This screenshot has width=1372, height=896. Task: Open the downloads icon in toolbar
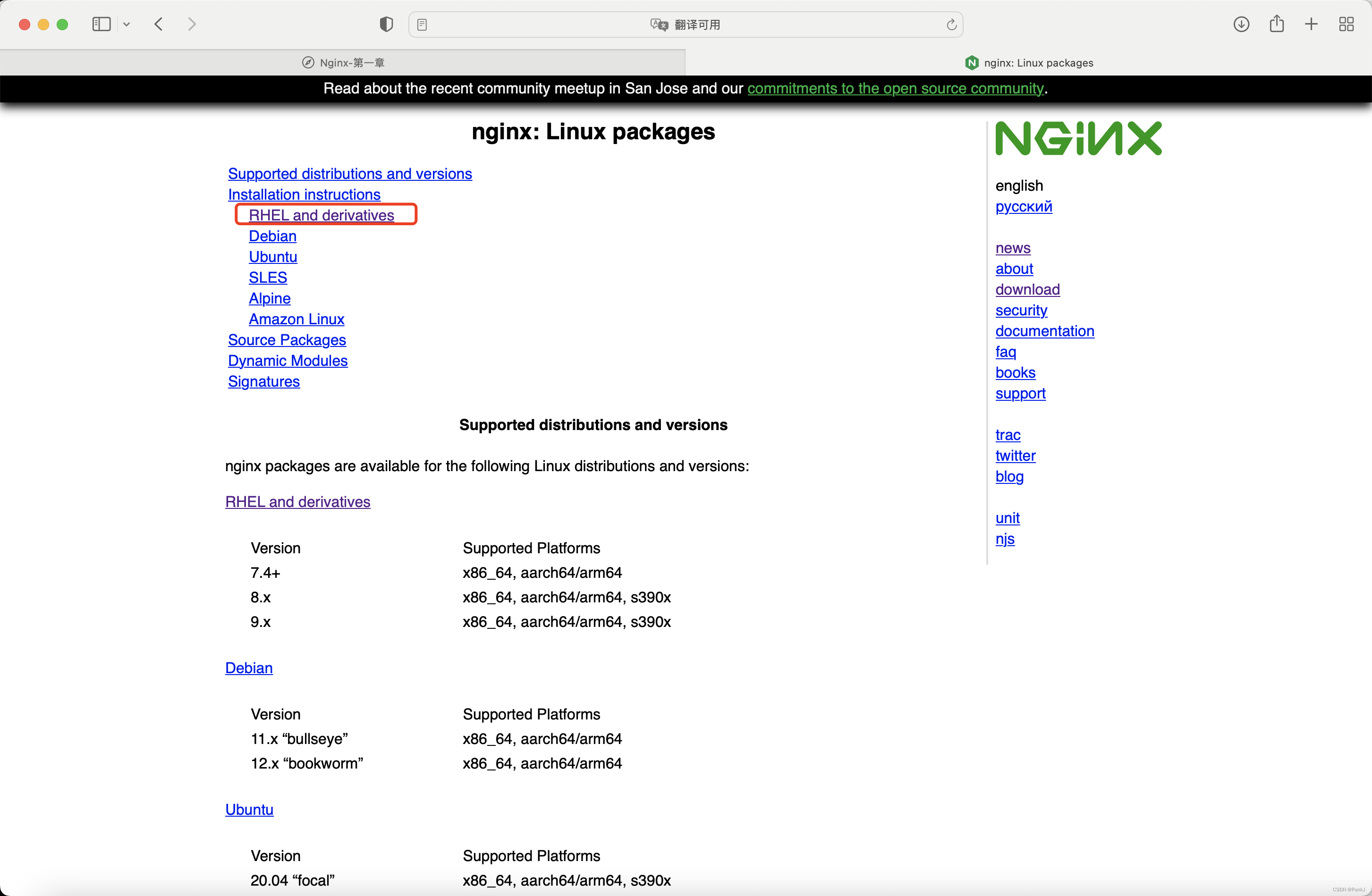1241,24
